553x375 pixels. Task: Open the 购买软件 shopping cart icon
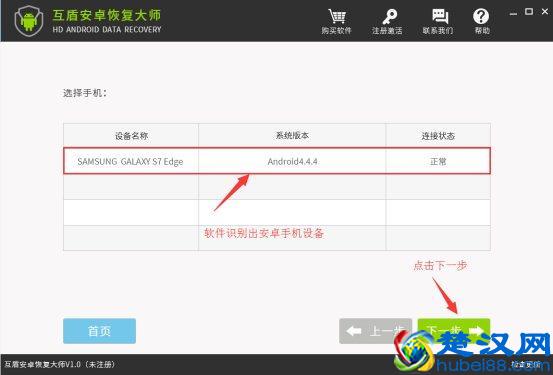click(337, 17)
